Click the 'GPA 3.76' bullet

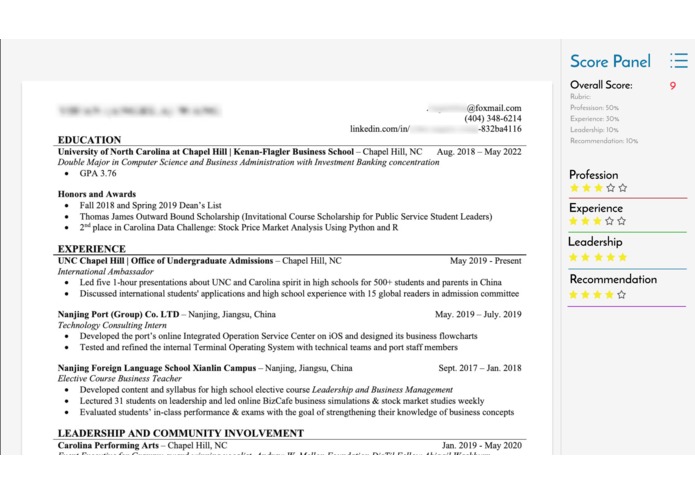(98, 173)
